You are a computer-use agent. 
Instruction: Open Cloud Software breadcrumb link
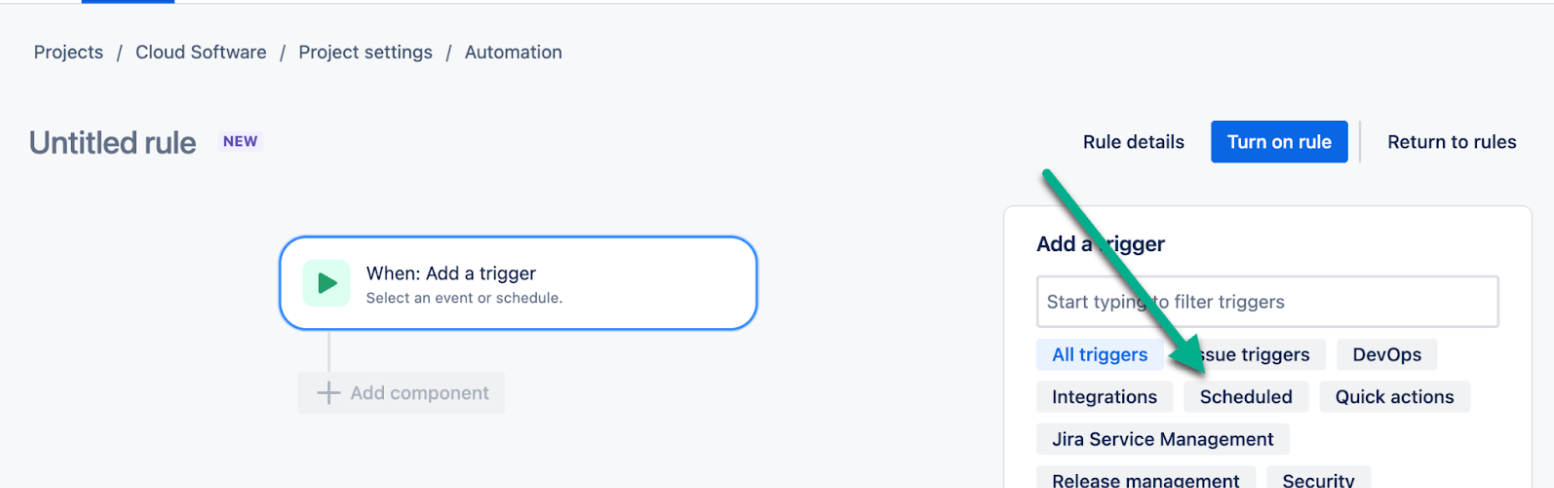tap(201, 52)
